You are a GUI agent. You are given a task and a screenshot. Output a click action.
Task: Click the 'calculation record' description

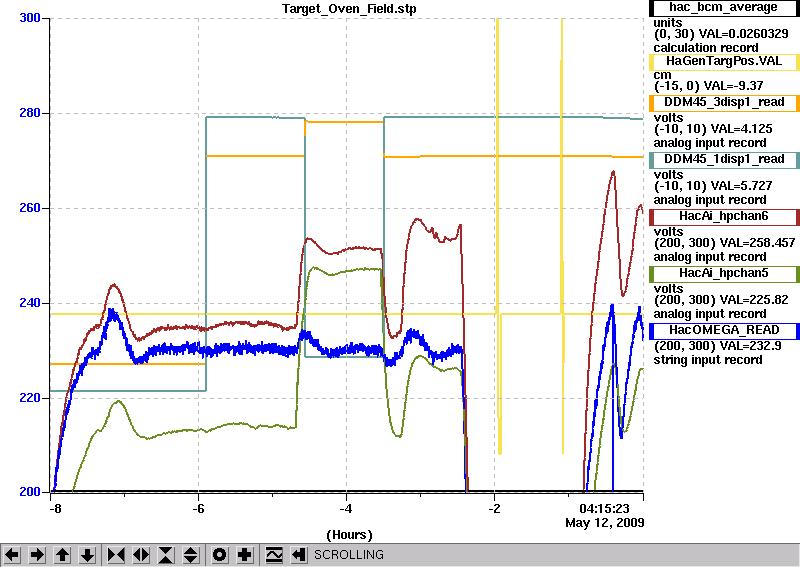click(x=706, y=48)
